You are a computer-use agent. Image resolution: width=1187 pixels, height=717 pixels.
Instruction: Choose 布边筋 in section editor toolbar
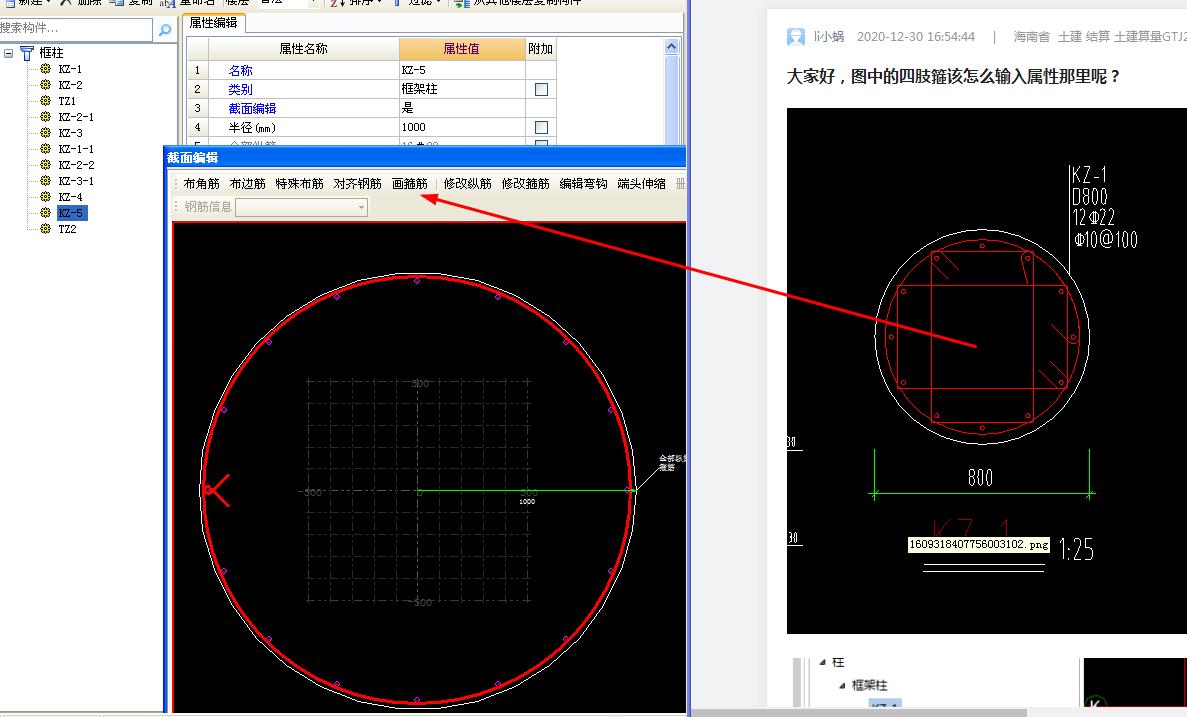pos(248,184)
